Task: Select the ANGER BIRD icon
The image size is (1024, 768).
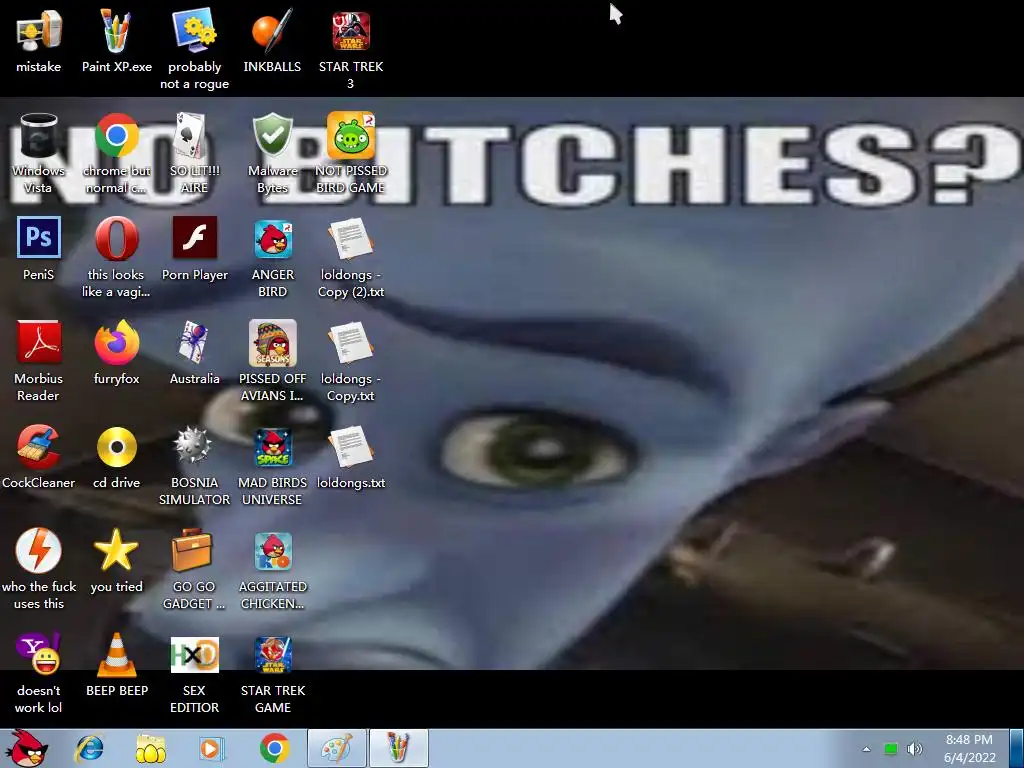Action: point(272,238)
